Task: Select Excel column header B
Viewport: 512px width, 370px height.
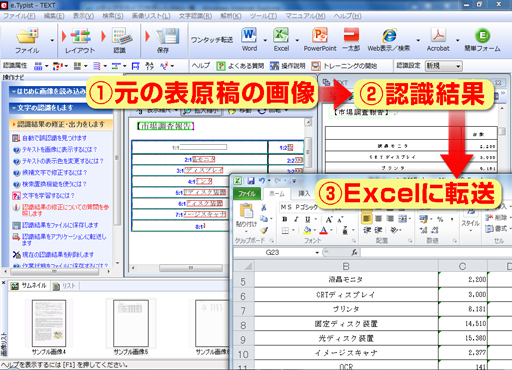Action: [346, 266]
